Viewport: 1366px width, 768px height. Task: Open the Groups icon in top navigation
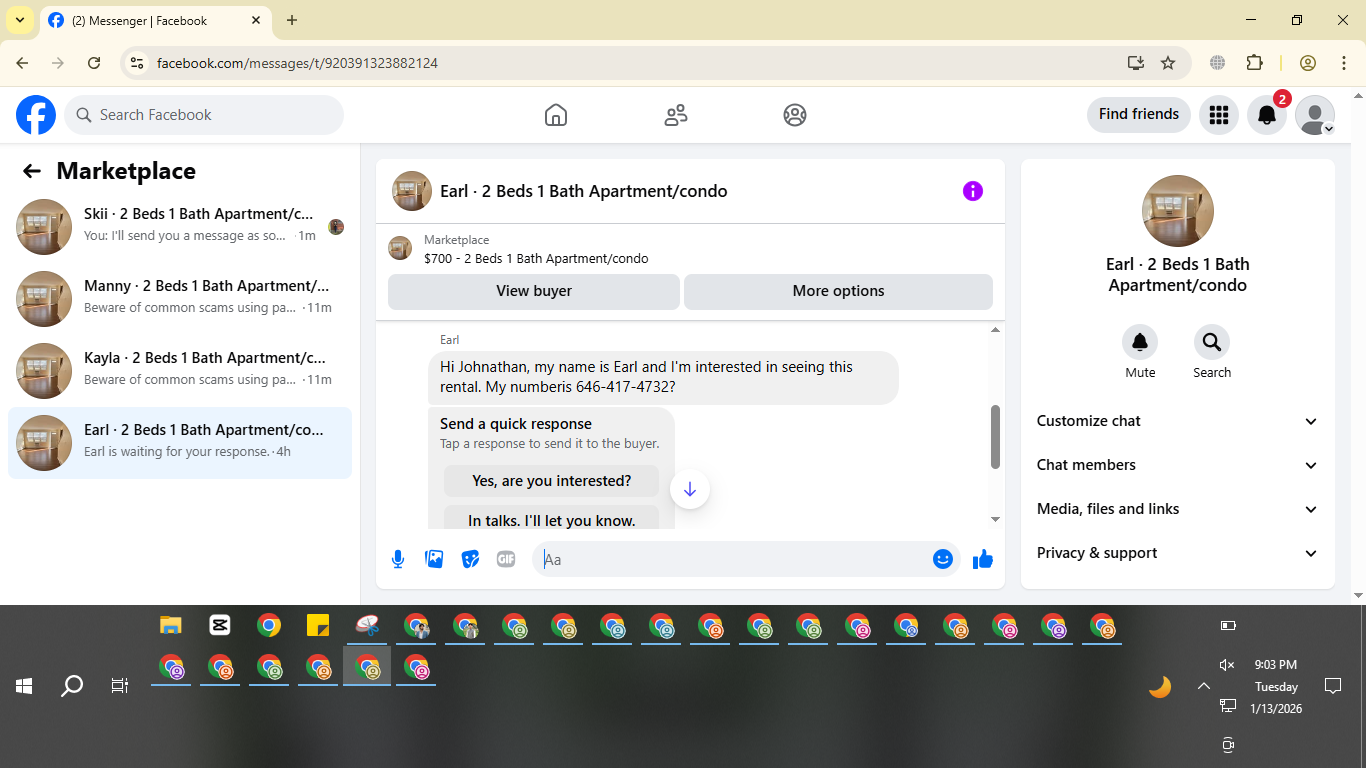[795, 115]
